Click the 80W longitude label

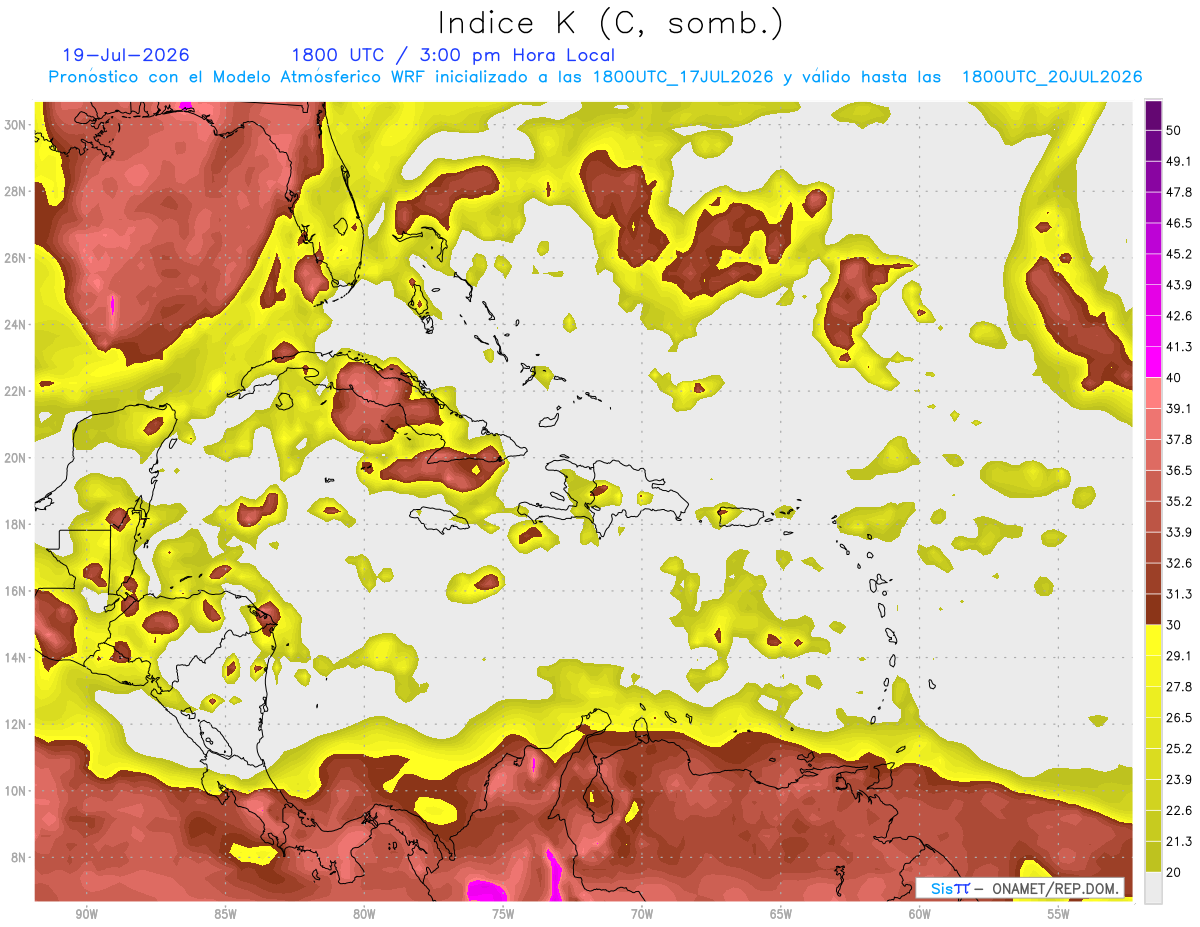(364, 914)
